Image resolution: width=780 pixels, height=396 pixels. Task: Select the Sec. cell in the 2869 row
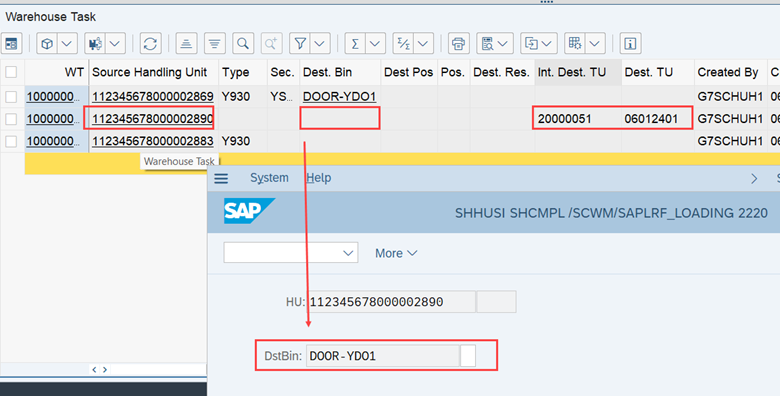(283, 97)
